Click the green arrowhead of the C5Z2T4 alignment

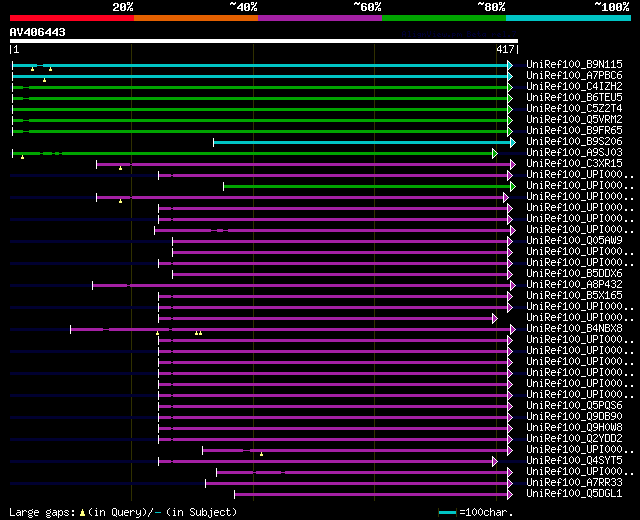click(x=510, y=109)
